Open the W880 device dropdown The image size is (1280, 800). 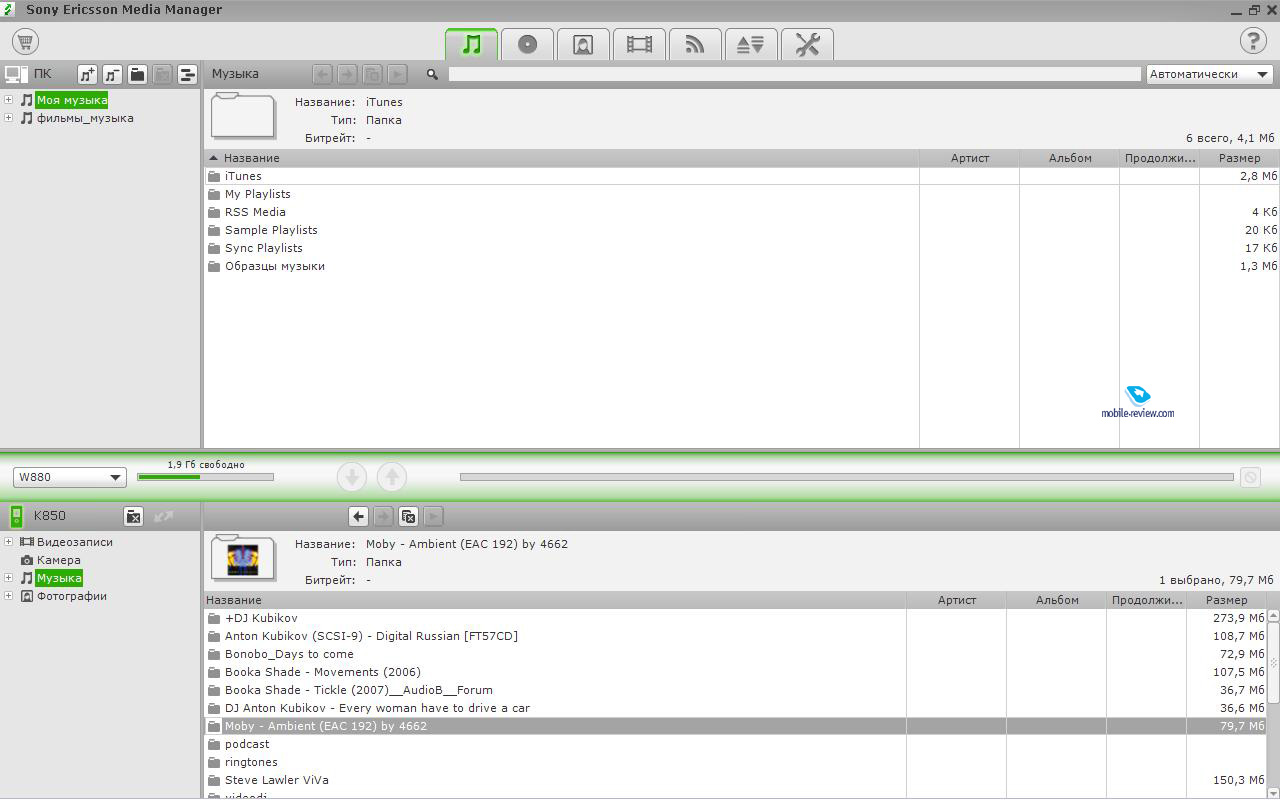(x=69, y=477)
